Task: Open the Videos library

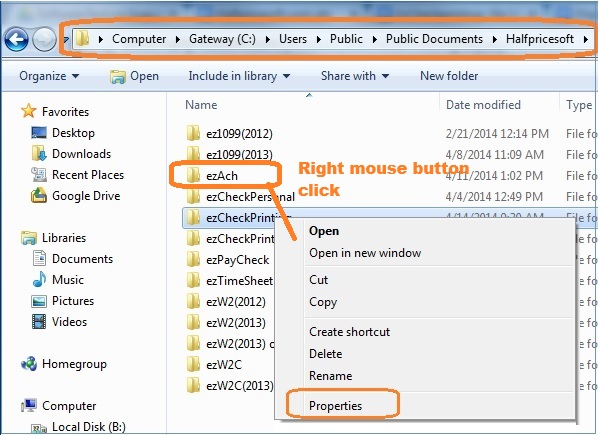Action: [x=69, y=321]
